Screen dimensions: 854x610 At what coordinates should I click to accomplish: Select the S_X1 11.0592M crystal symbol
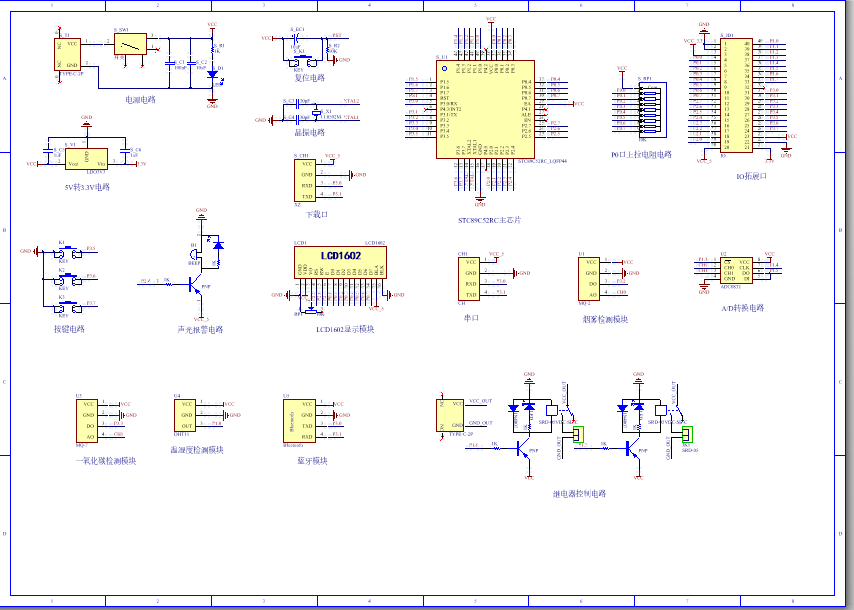pos(316,113)
